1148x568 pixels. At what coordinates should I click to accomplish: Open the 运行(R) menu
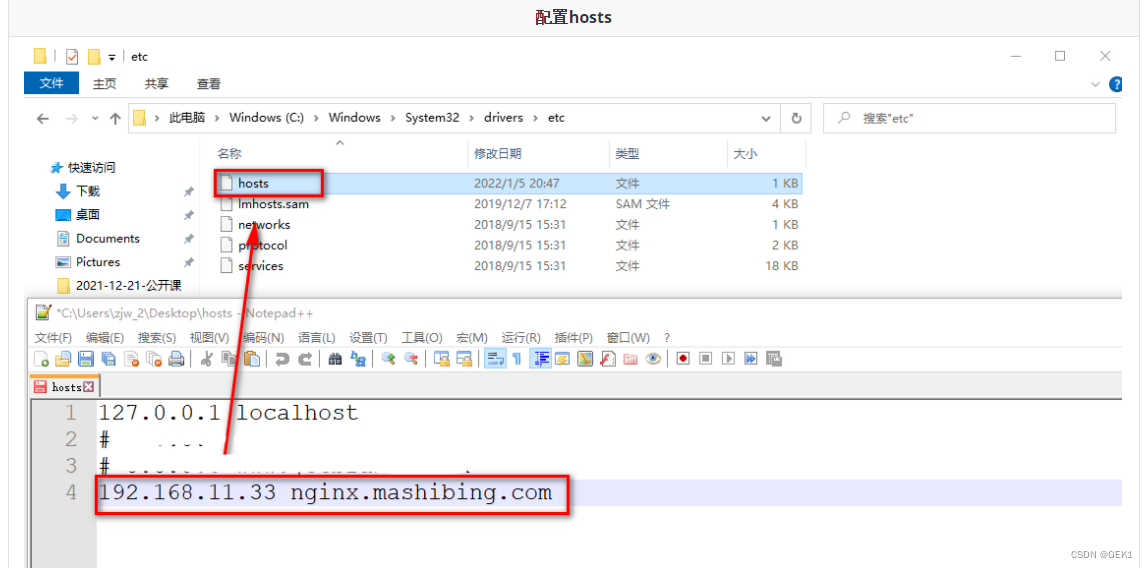point(521,337)
